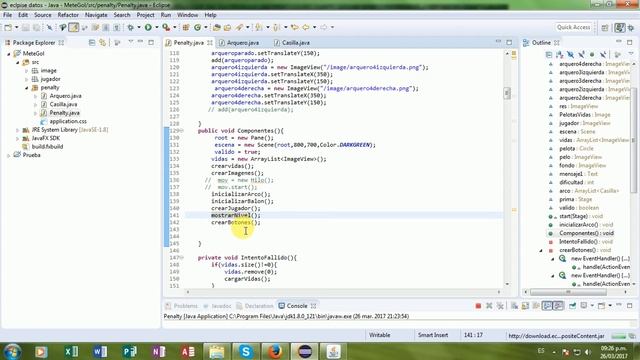Click the Quick Access search field

pyautogui.click(x=573, y=27)
